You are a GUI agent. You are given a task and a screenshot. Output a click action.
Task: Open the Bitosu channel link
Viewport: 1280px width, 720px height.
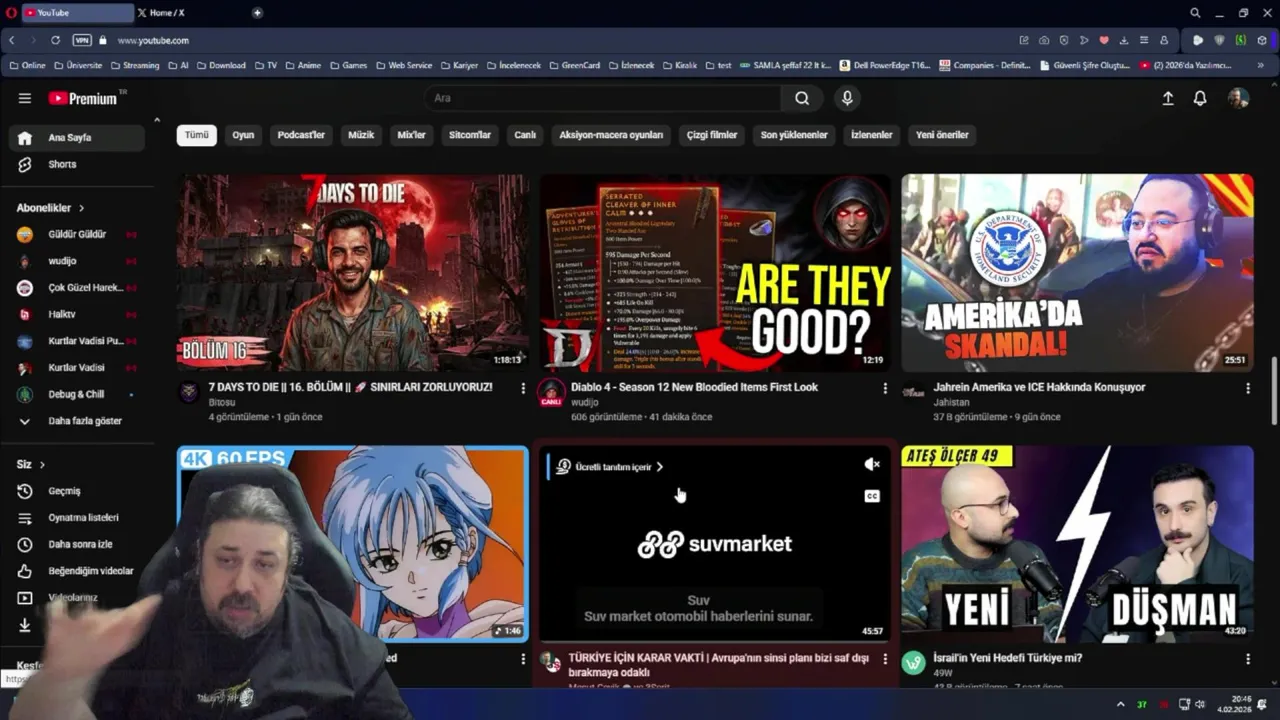pyautogui.click(x=222, y=402)
